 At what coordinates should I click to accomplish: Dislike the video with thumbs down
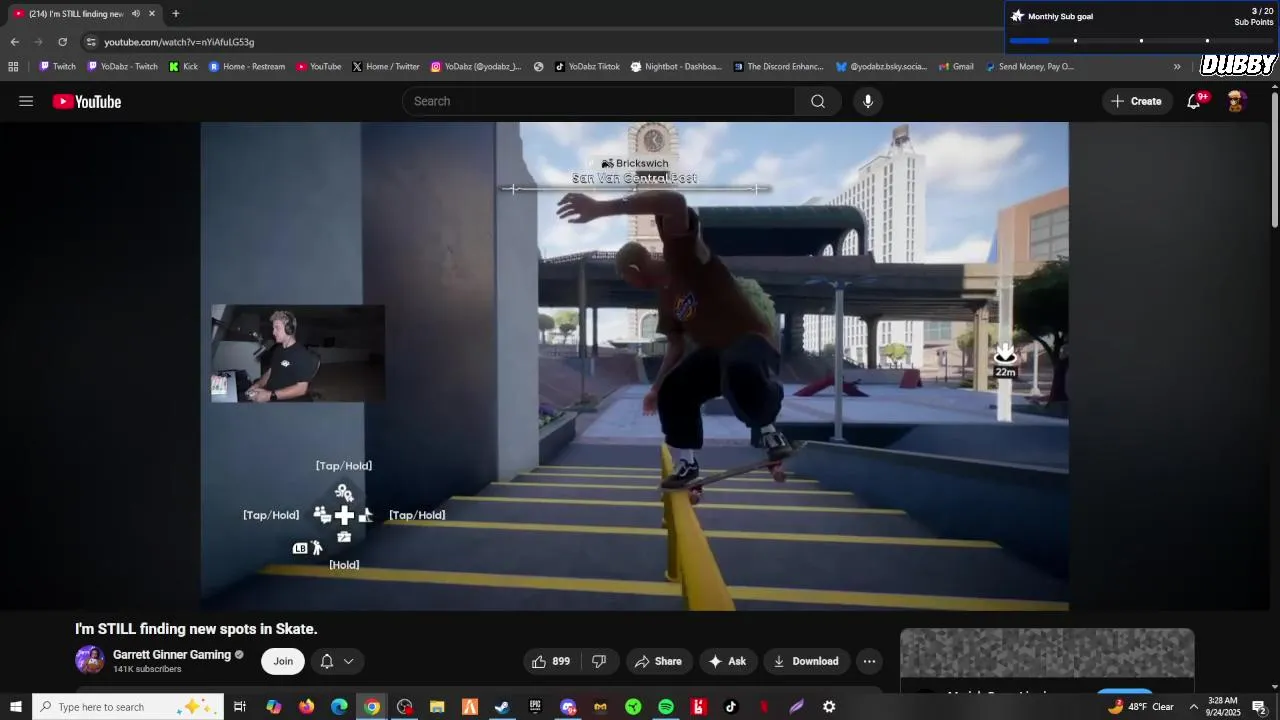coord(599,661)
